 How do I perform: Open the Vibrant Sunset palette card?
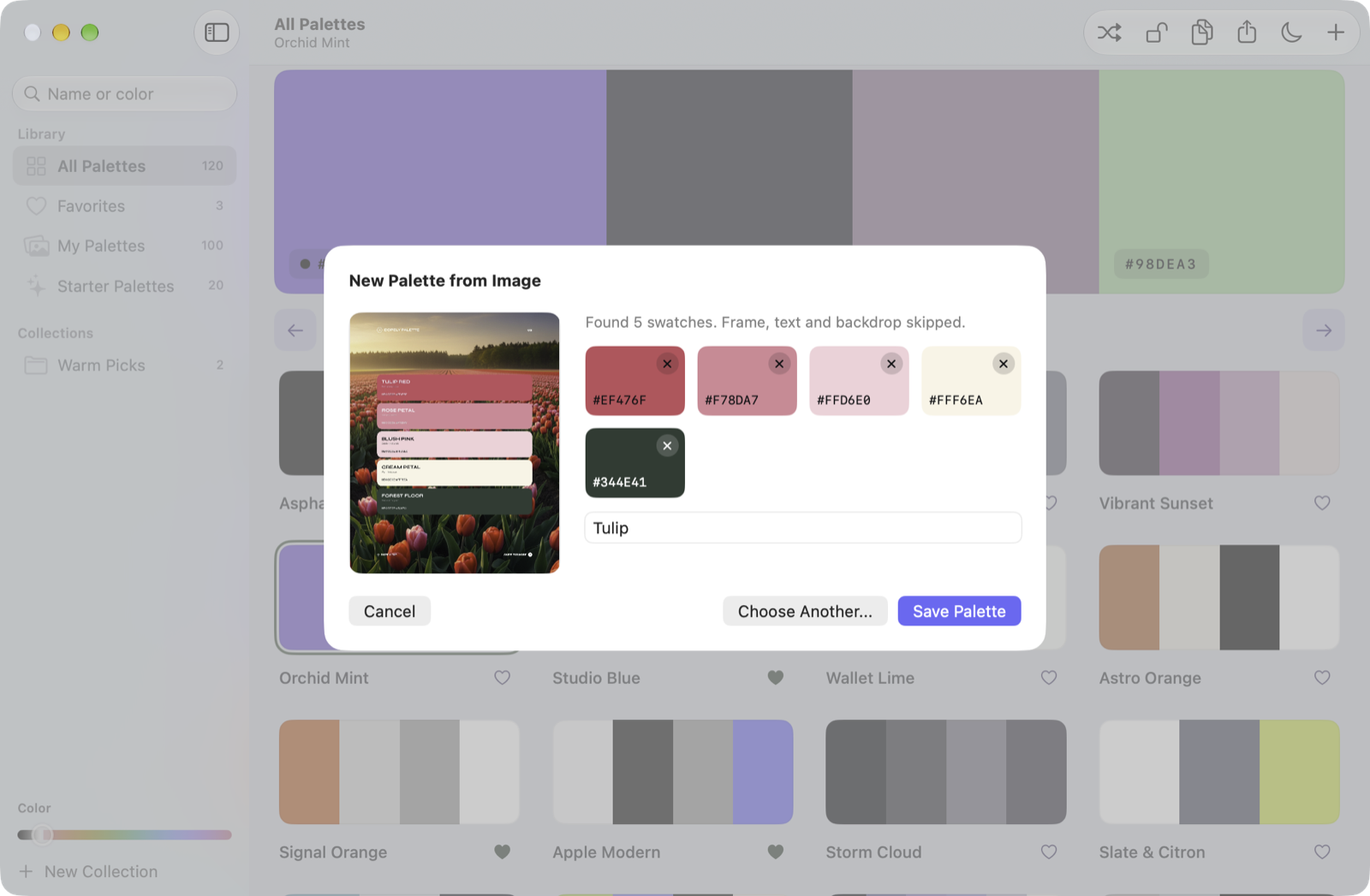[x=1219, y=423]
